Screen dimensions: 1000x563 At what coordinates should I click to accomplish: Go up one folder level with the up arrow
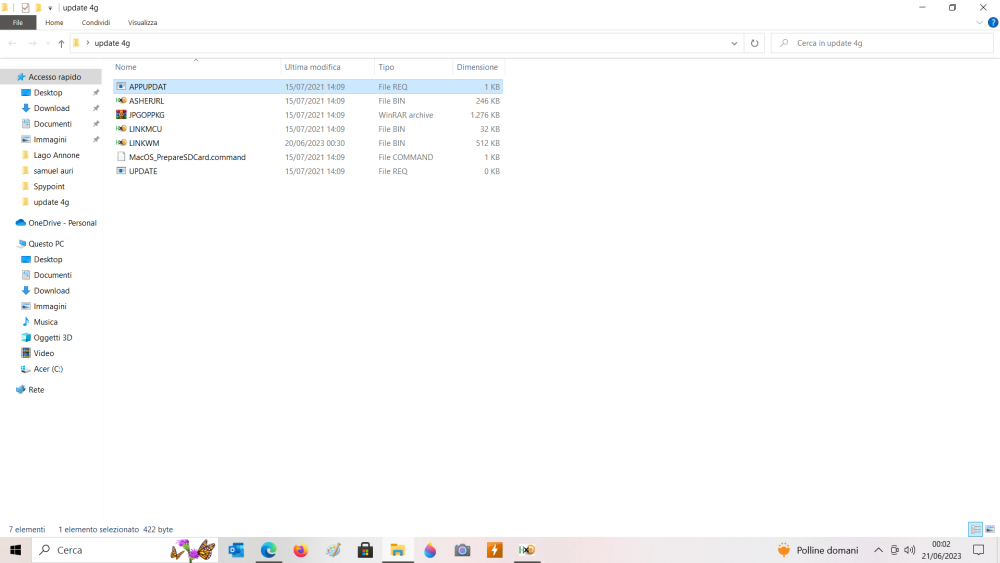tap(61, 43)
